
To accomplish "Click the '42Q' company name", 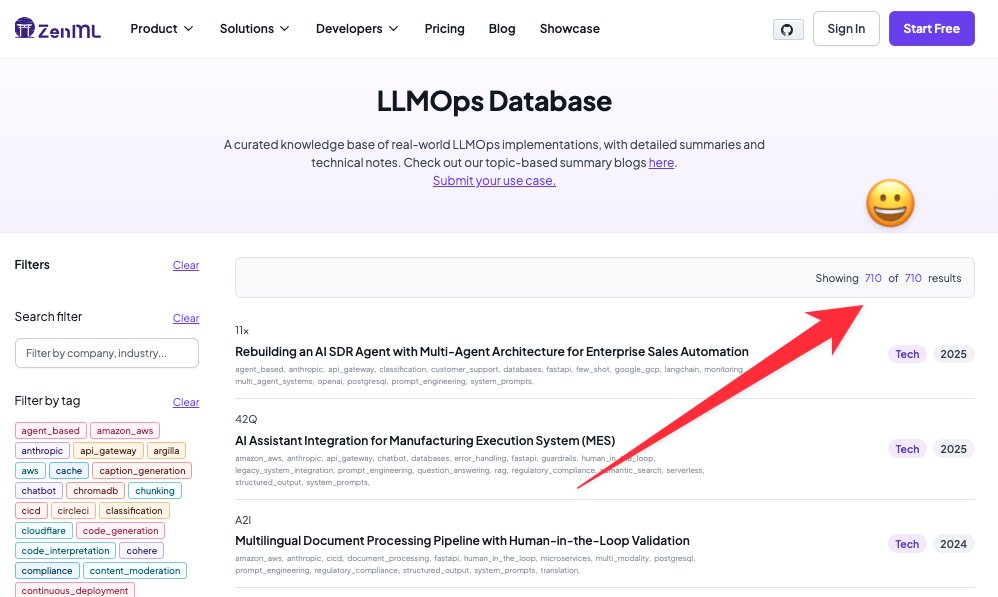I will 246,419.
